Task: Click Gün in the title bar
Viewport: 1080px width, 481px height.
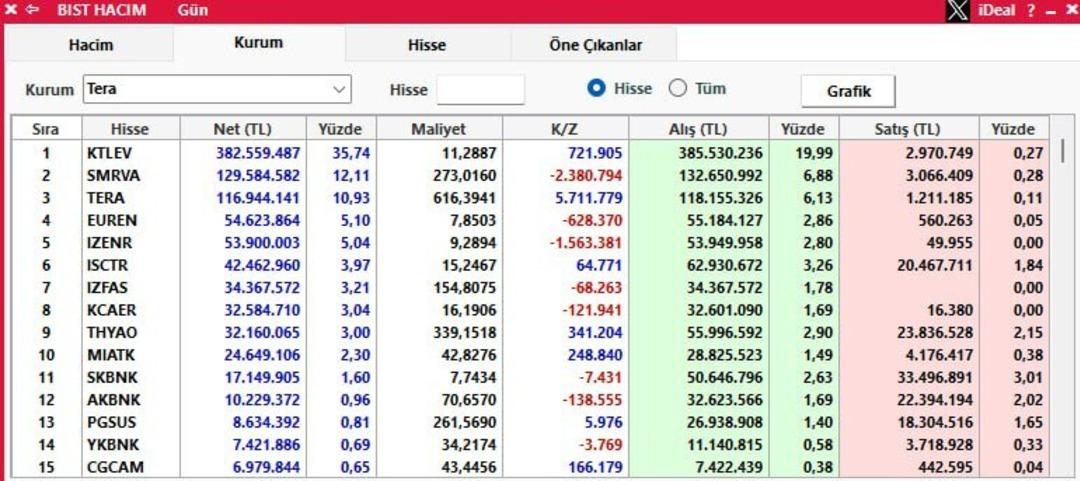Action: coord(193,10)
